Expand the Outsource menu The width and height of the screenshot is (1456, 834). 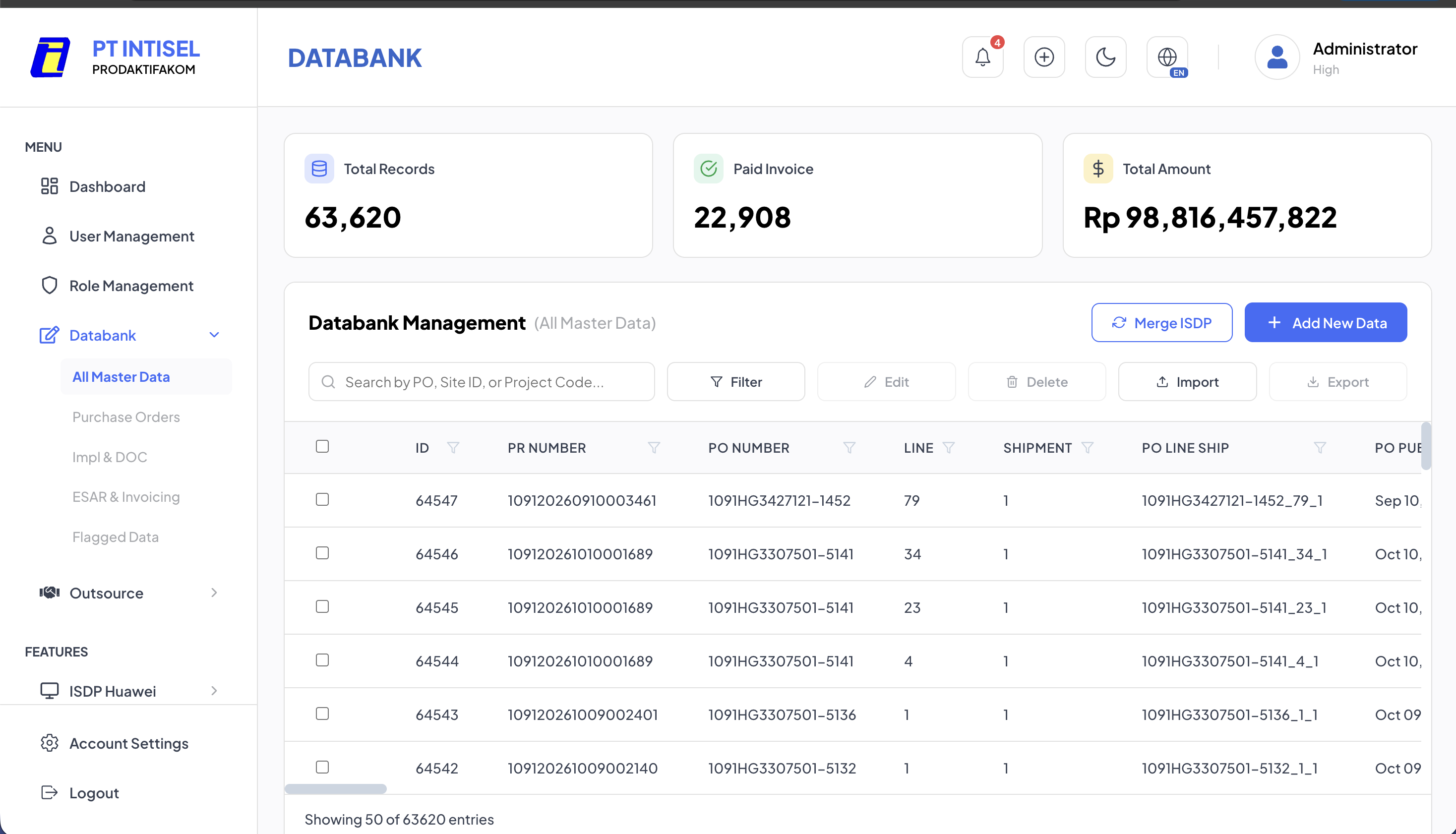coord(129,593)
